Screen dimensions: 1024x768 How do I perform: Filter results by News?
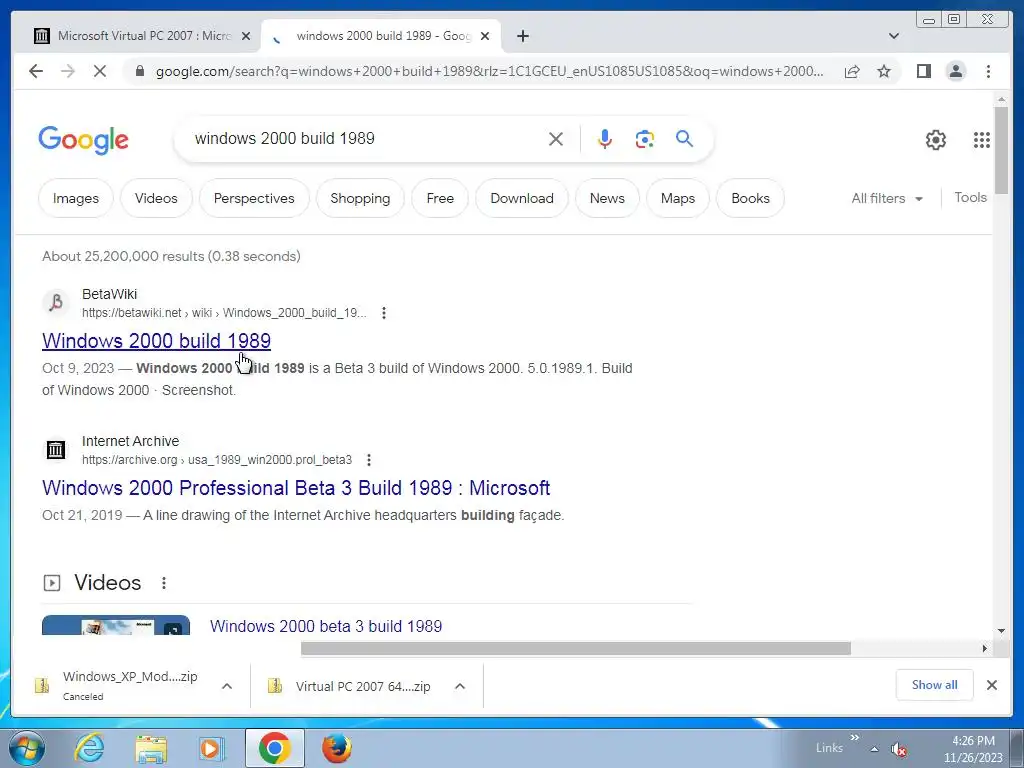coord(607,198)
